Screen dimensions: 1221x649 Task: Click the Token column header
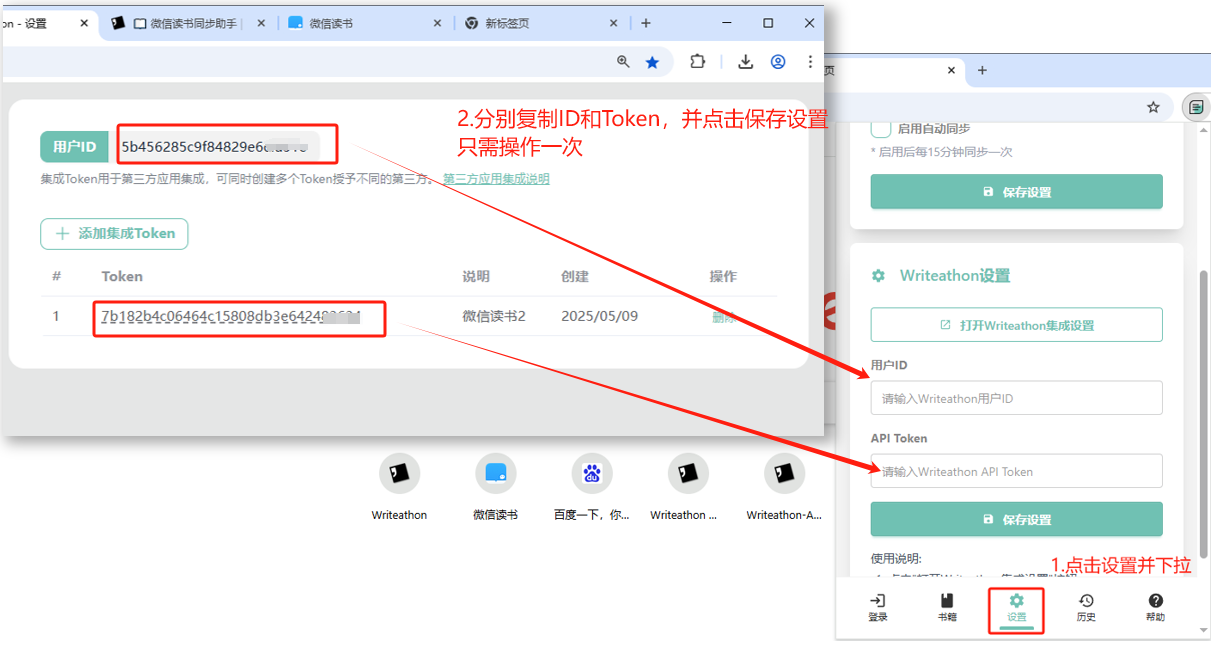pos(122,276)
